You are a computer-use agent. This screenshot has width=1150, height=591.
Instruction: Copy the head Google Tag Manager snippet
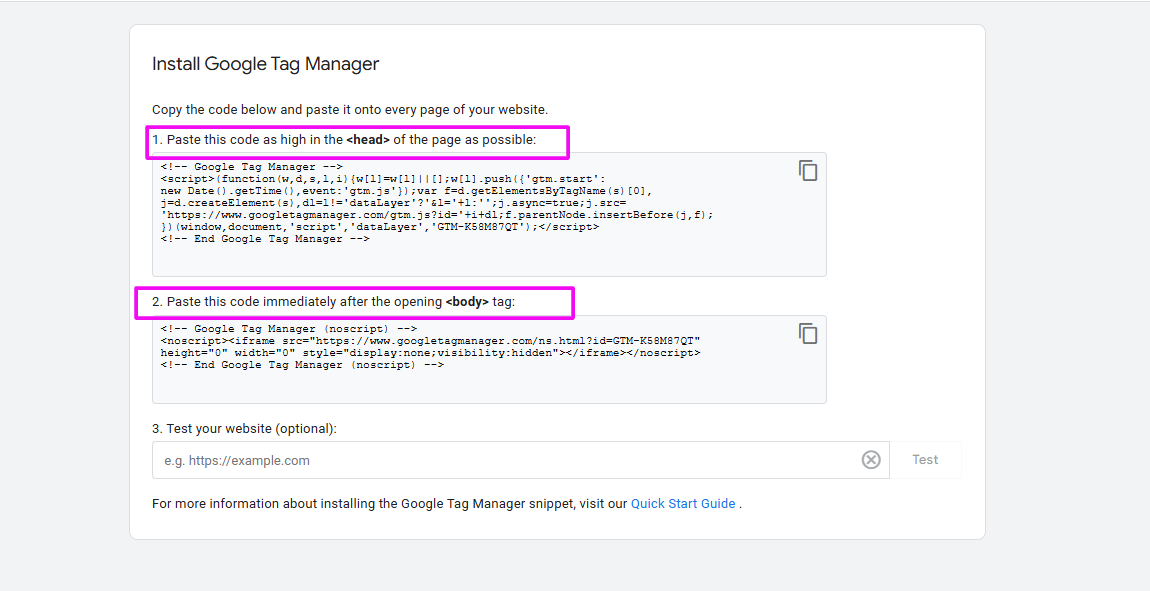tap(807, 171)
